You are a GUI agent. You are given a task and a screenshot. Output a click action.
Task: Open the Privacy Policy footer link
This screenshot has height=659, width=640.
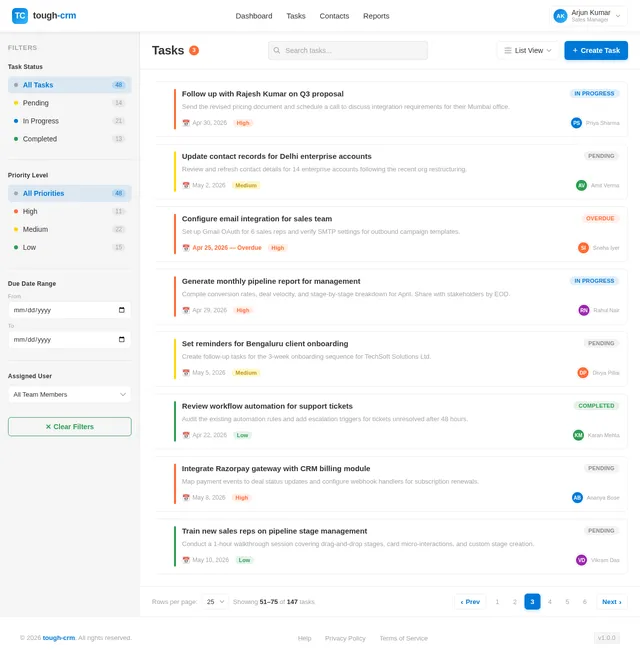coord(345,638)
